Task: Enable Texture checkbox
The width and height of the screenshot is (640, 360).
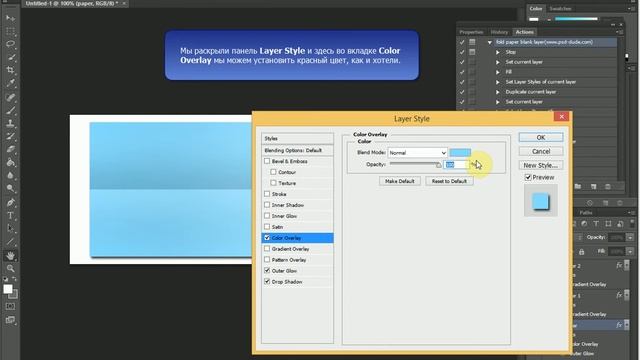Action: (x=273, y=183)
